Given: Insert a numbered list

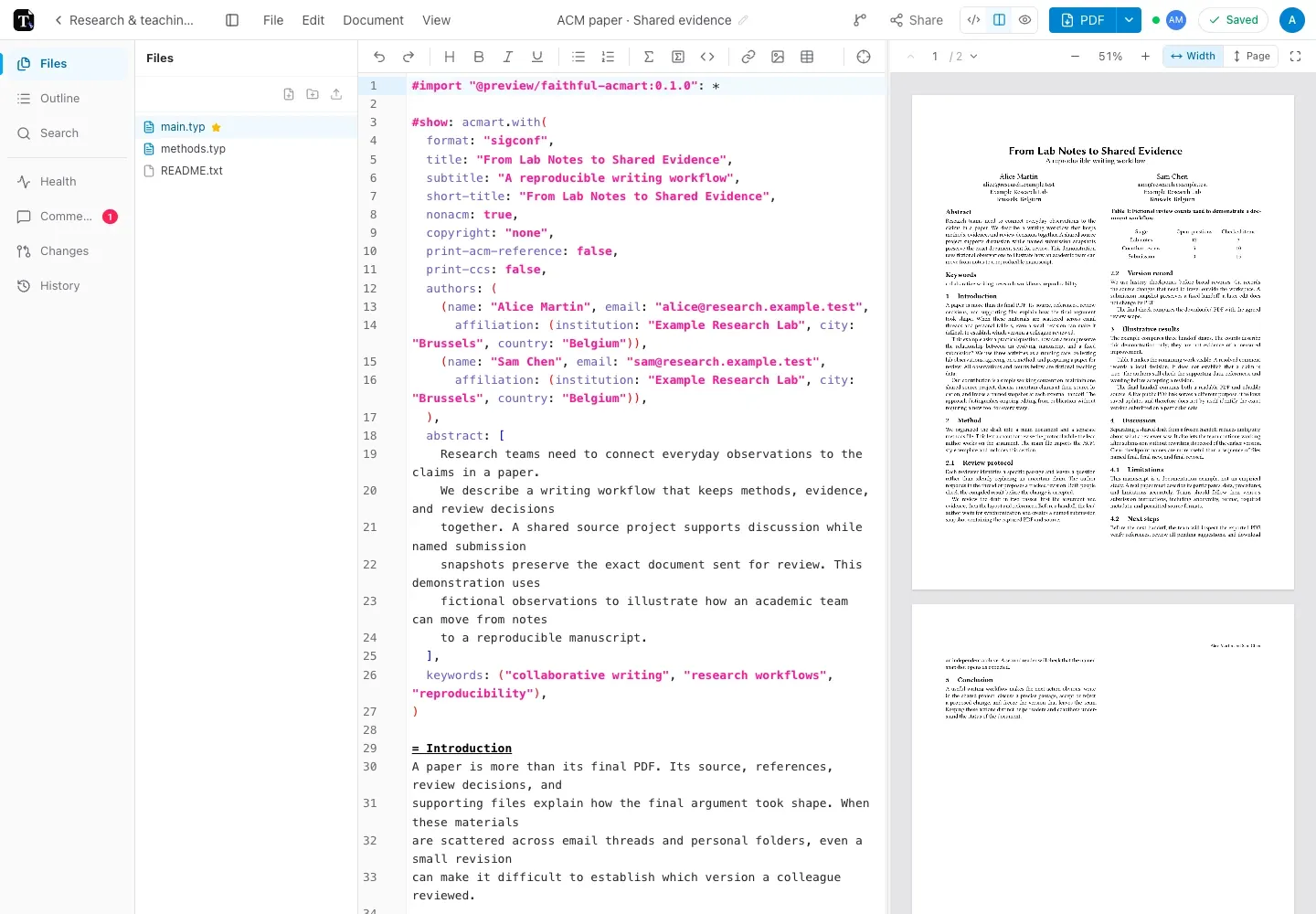Looking at the screenshot, I should coord(608,57).
